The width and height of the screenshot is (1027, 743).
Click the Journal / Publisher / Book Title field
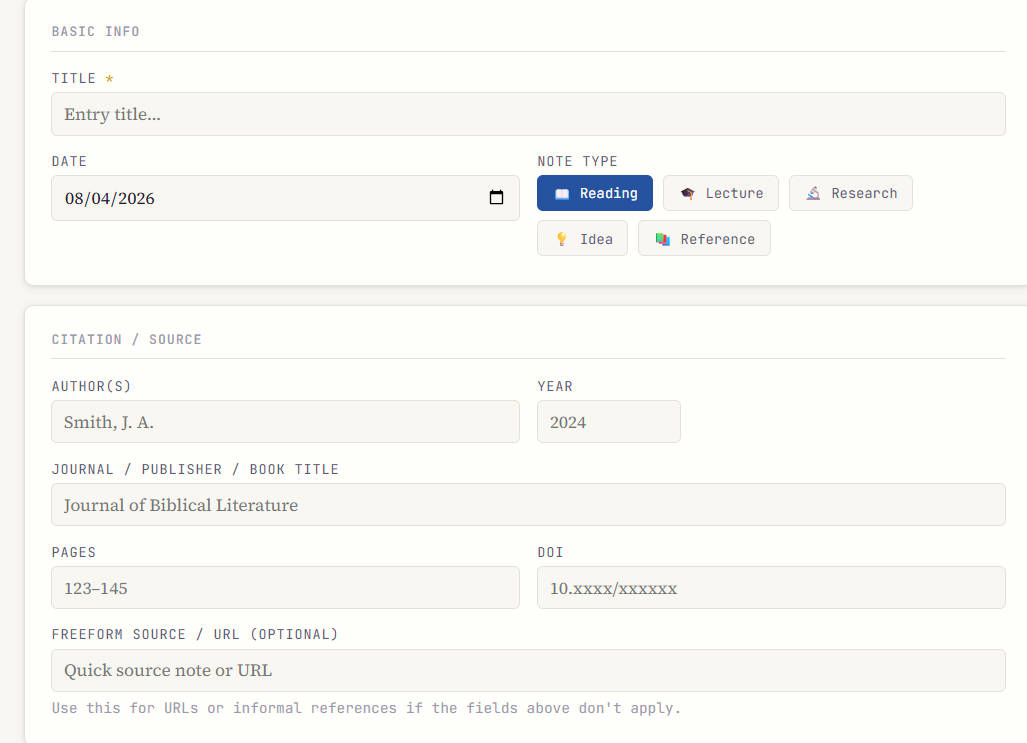click(528, 505)
